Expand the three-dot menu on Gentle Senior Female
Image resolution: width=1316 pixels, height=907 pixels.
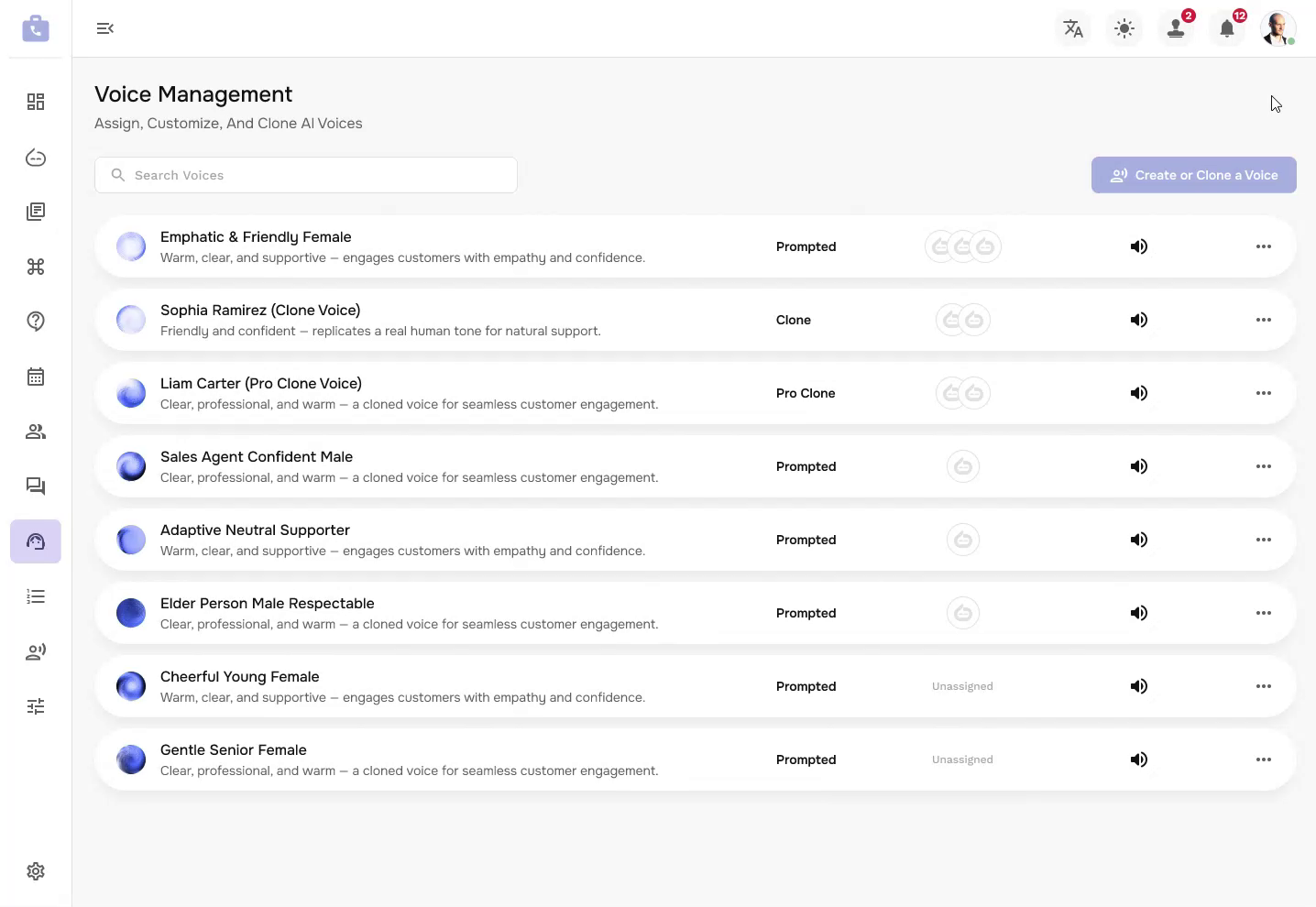pyautogui.click(x=1264, y=759)
